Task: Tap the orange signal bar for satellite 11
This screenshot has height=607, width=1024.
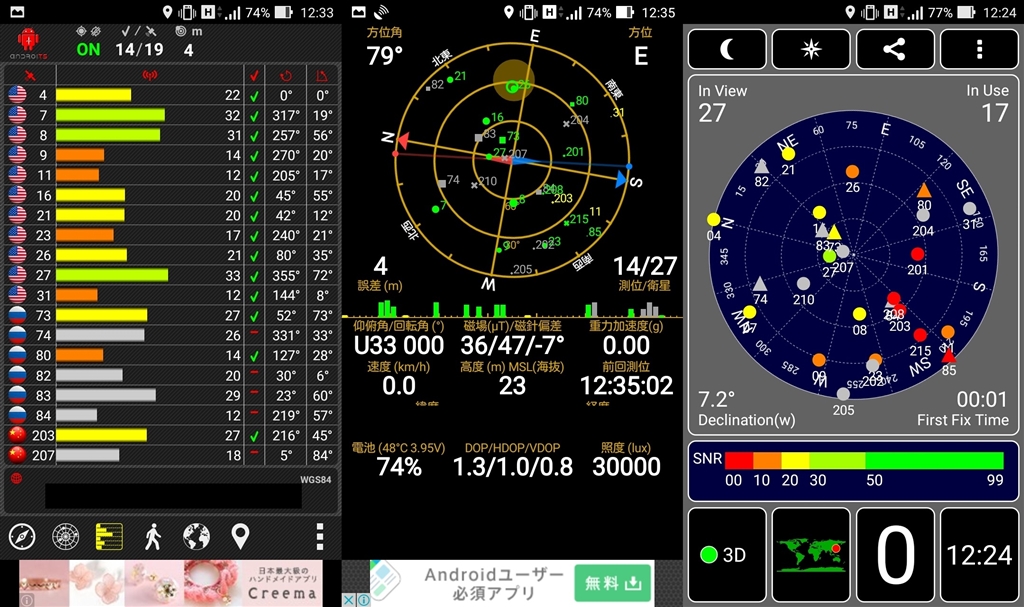Action: pos(77,175)
